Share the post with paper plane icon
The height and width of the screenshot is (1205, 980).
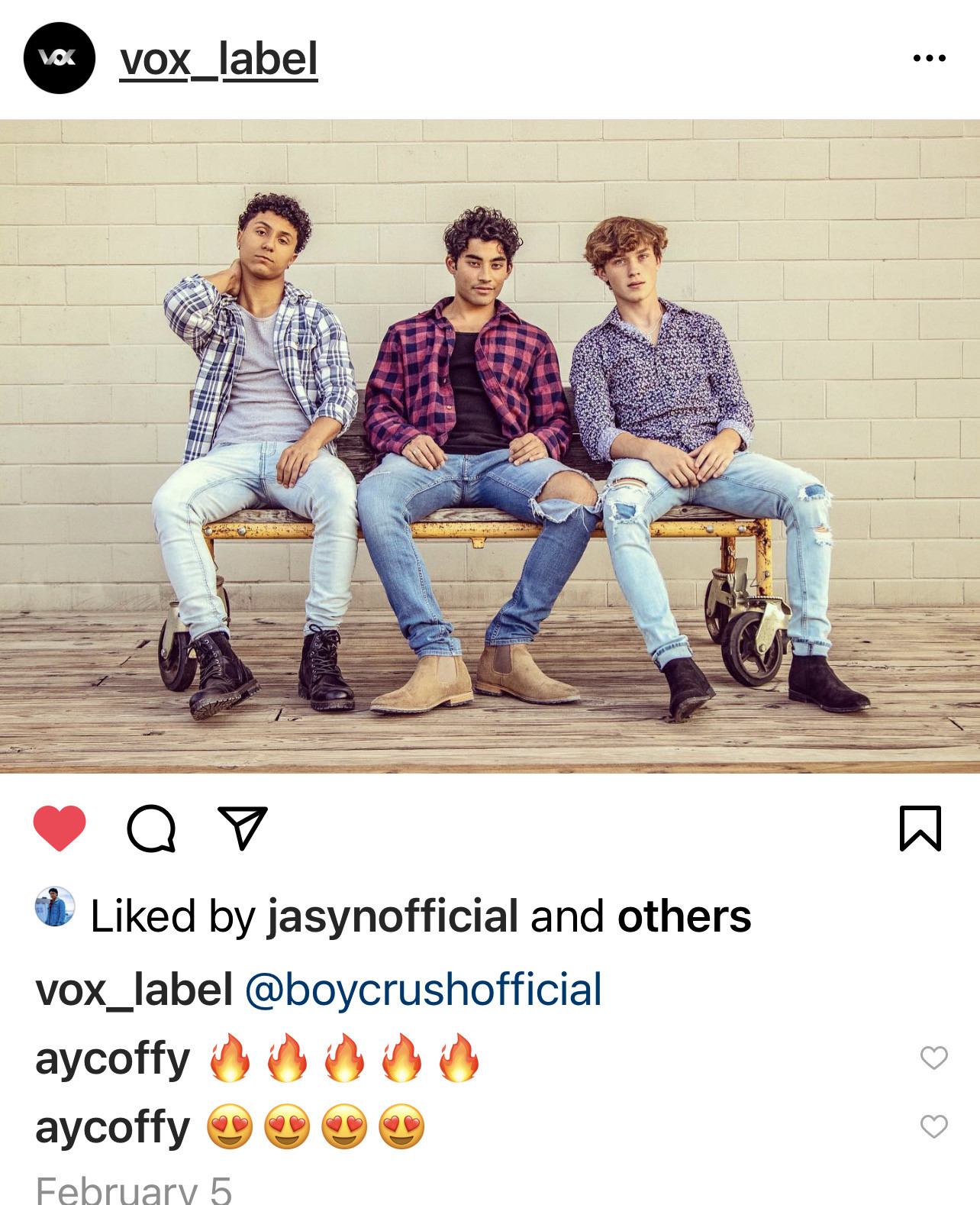pyautogui.click(x=243, y=828)
